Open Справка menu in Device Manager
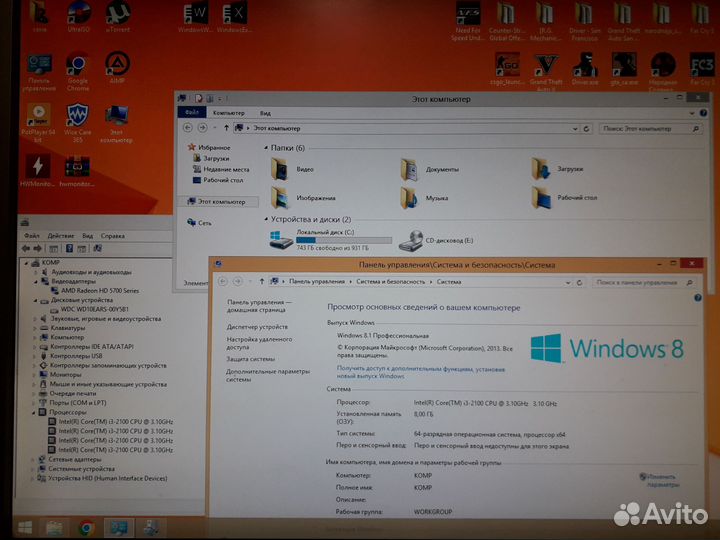 coord(112,236)
